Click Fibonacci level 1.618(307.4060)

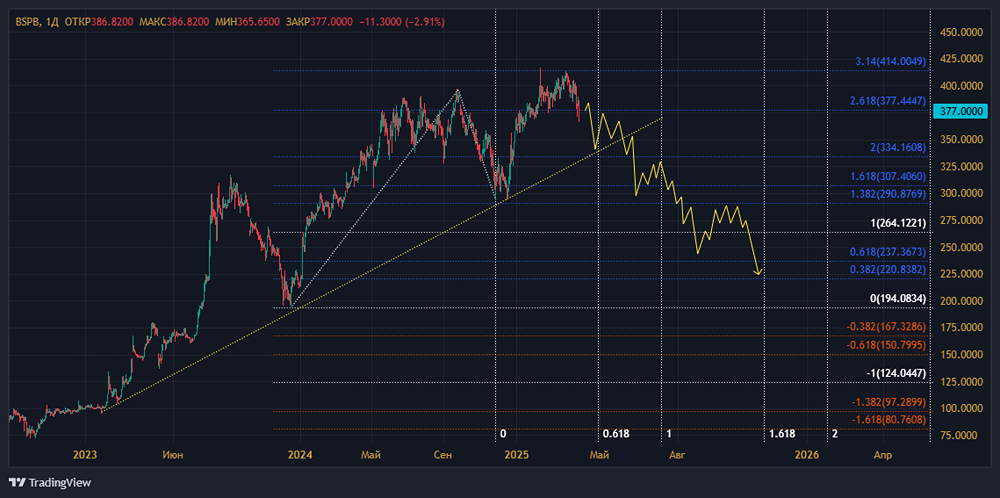point(890,176)
